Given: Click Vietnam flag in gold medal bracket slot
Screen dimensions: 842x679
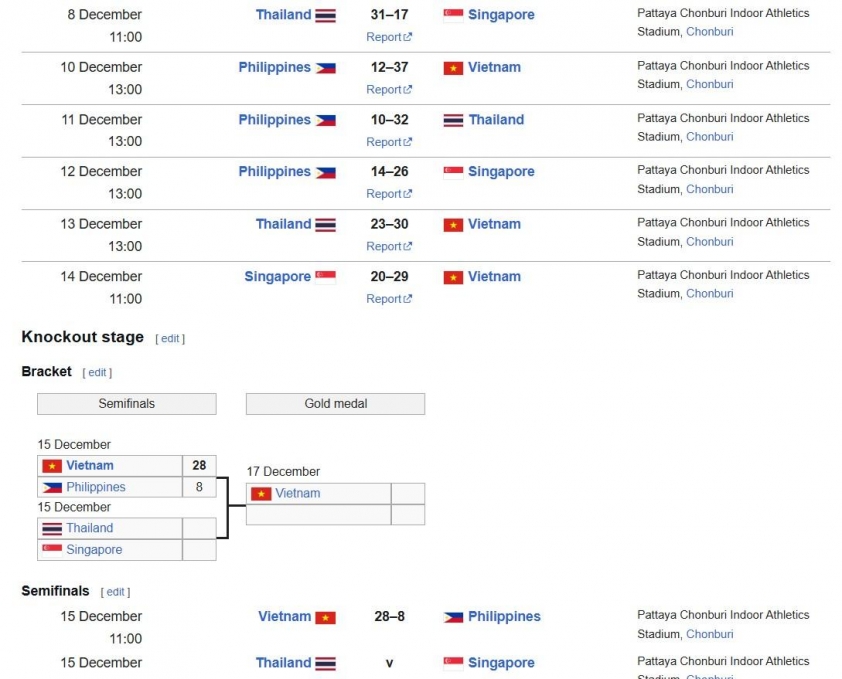Looking at the screenshot, I should (261, 494).
